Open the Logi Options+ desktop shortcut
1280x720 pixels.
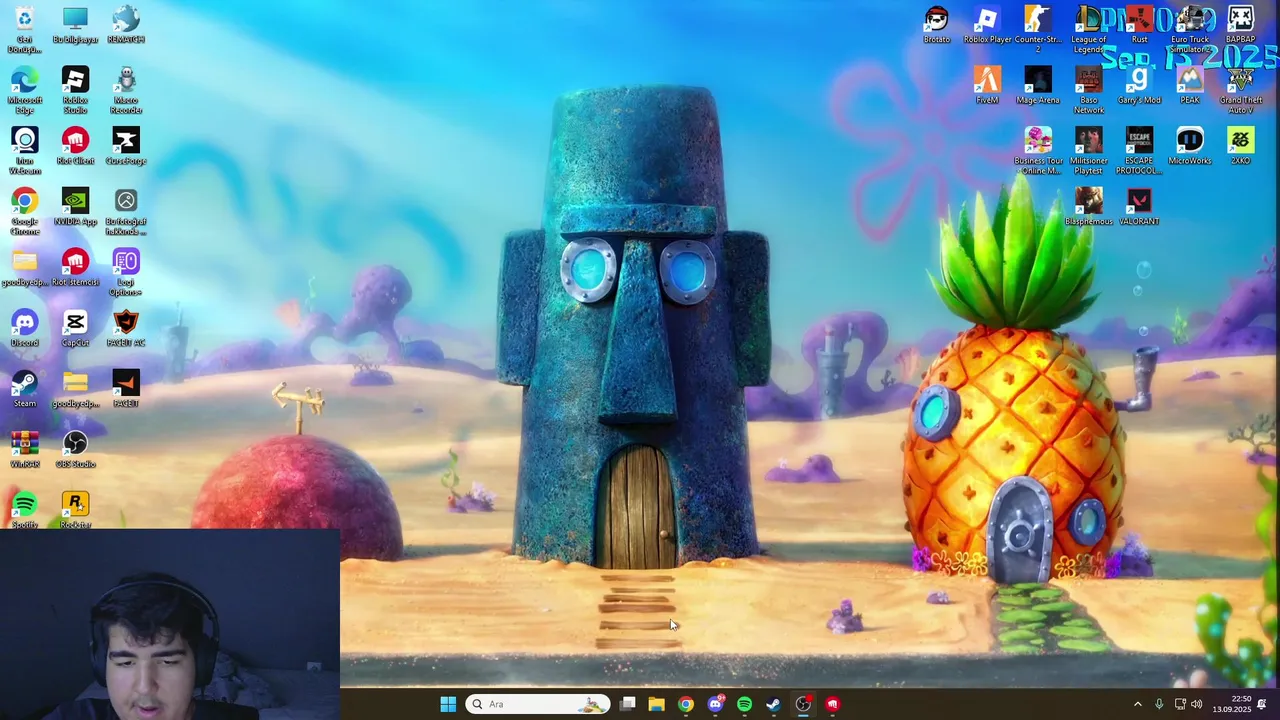point(126,272)
